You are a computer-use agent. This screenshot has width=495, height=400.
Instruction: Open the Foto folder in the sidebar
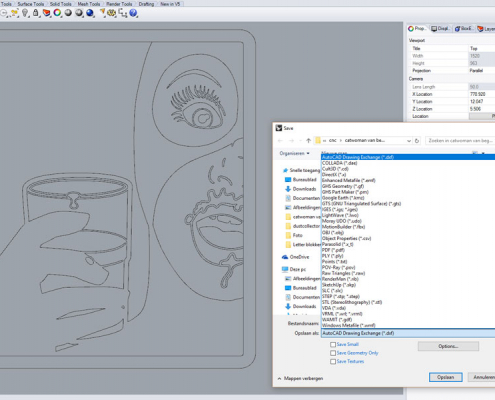point(294,235)
